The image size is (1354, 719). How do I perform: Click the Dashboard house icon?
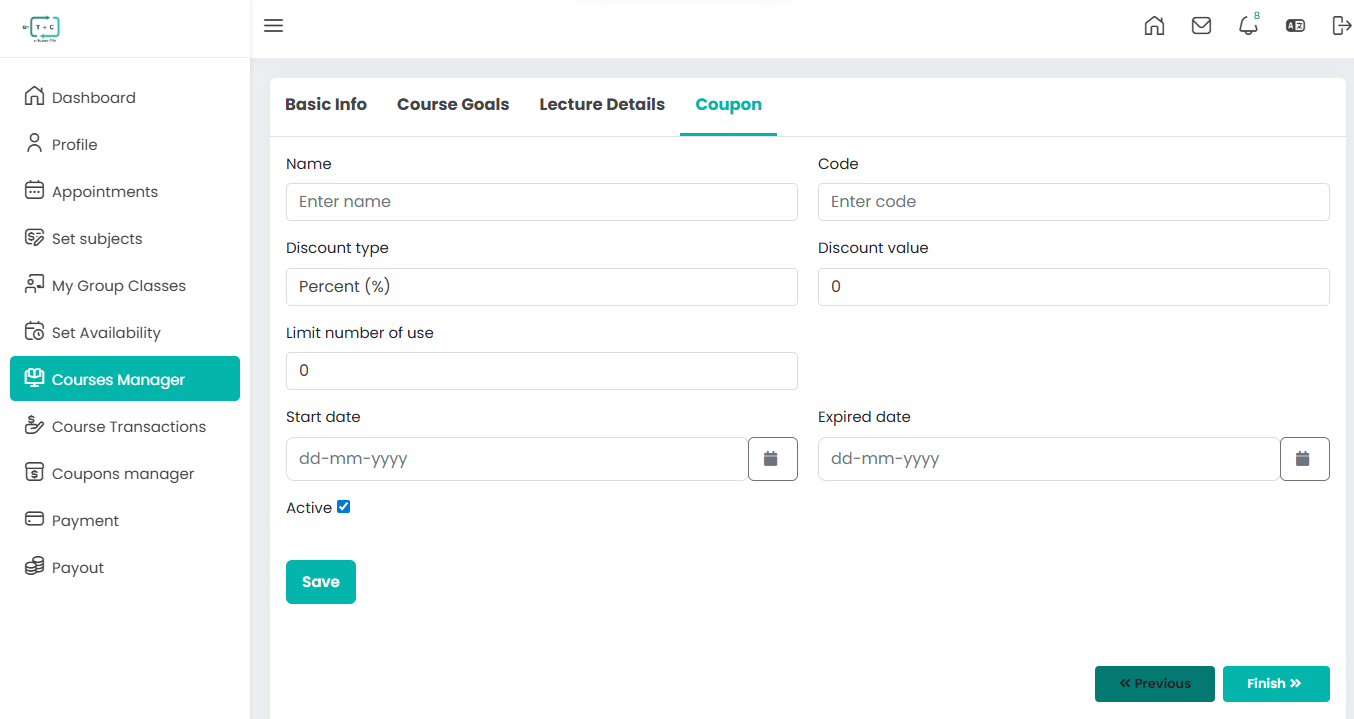[x=34, y=96]
